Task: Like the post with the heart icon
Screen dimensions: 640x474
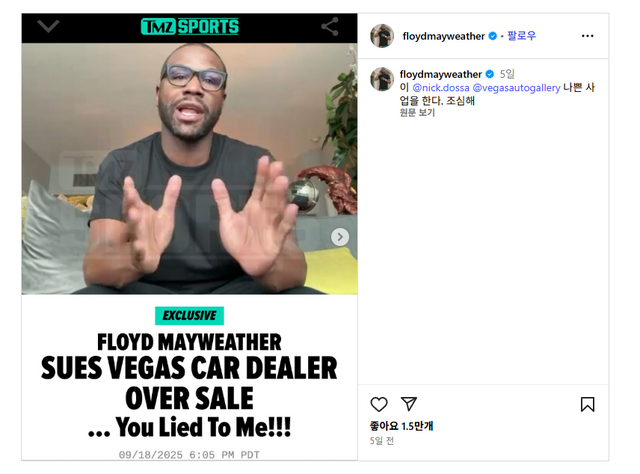Action: (379, 404)
